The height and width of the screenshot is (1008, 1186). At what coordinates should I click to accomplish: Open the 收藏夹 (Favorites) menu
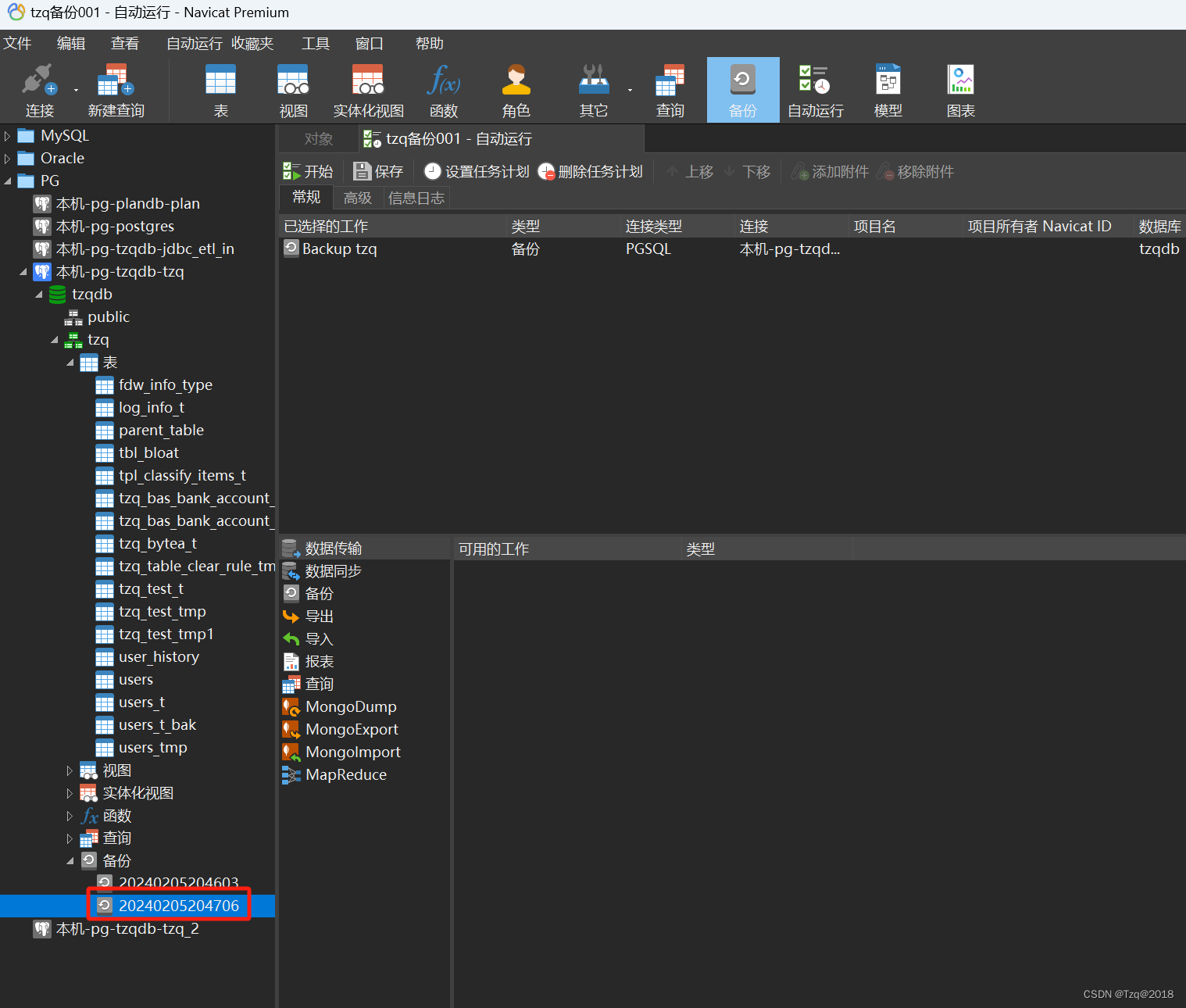coord(252,44)
